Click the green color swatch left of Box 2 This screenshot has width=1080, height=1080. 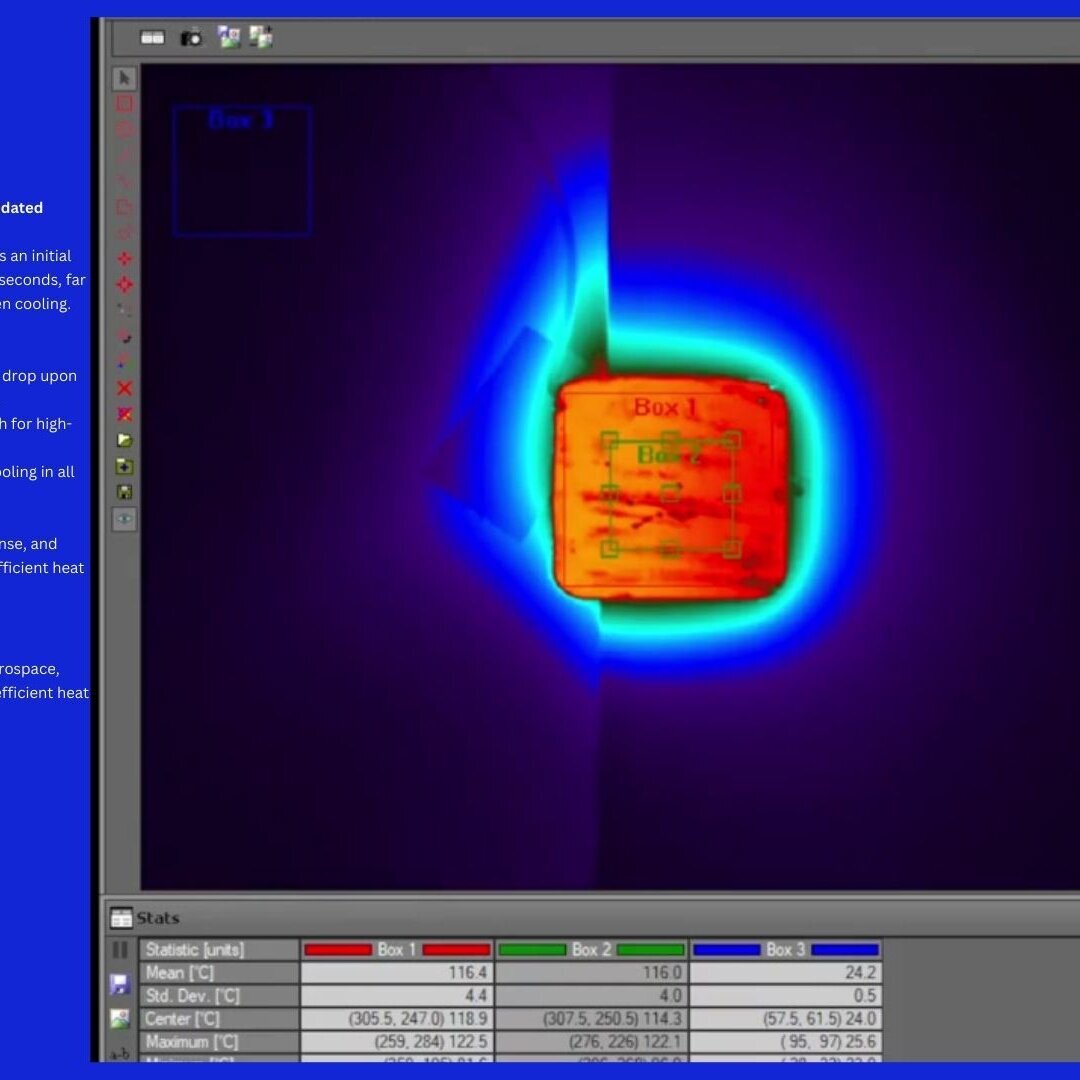point(532,950)
